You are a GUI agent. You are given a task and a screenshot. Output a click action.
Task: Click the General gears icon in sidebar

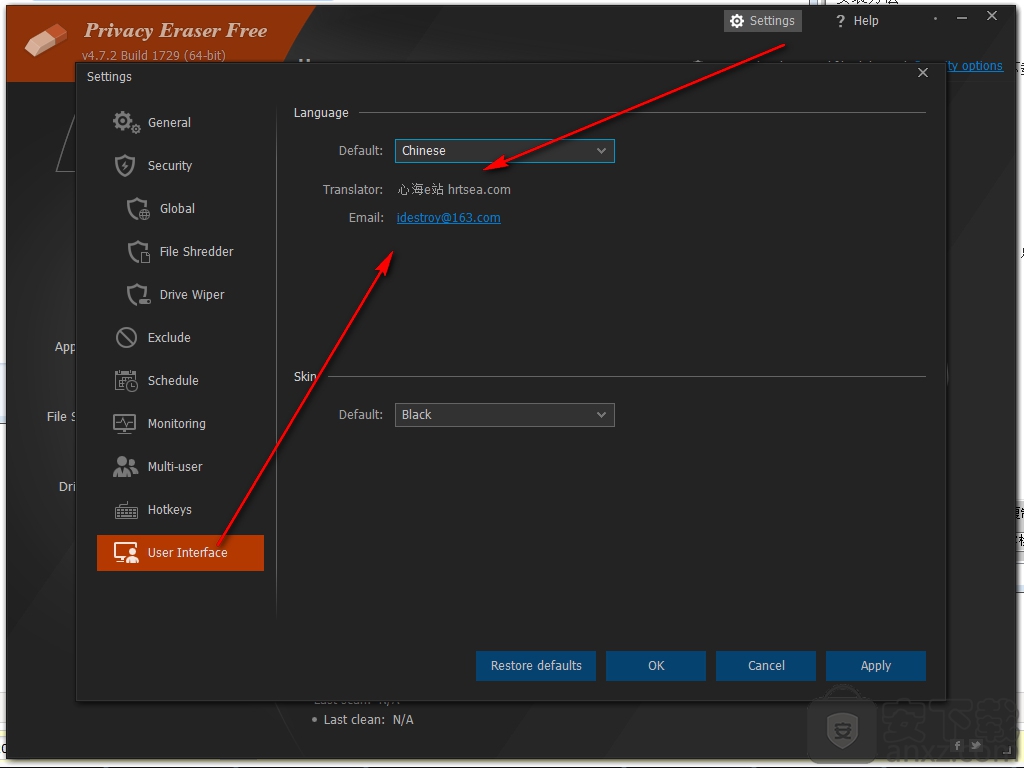click(126, 122)
